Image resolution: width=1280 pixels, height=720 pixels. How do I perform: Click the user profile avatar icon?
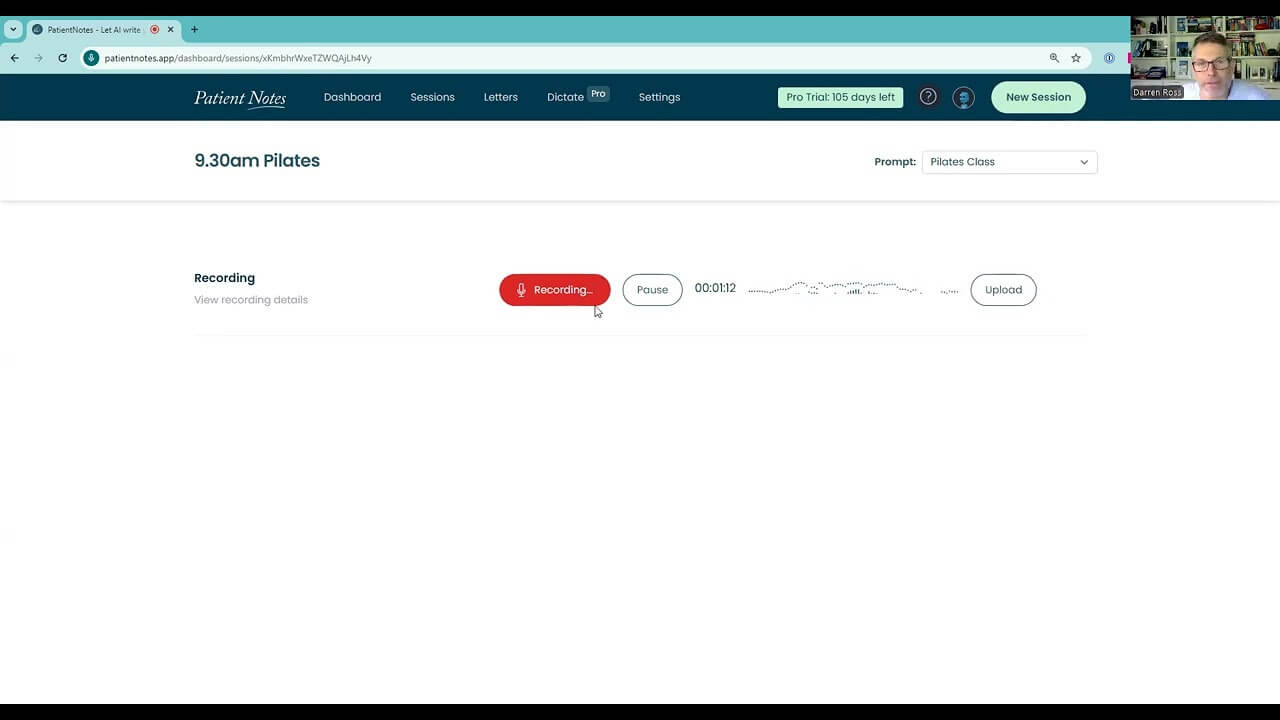(962, 97)
